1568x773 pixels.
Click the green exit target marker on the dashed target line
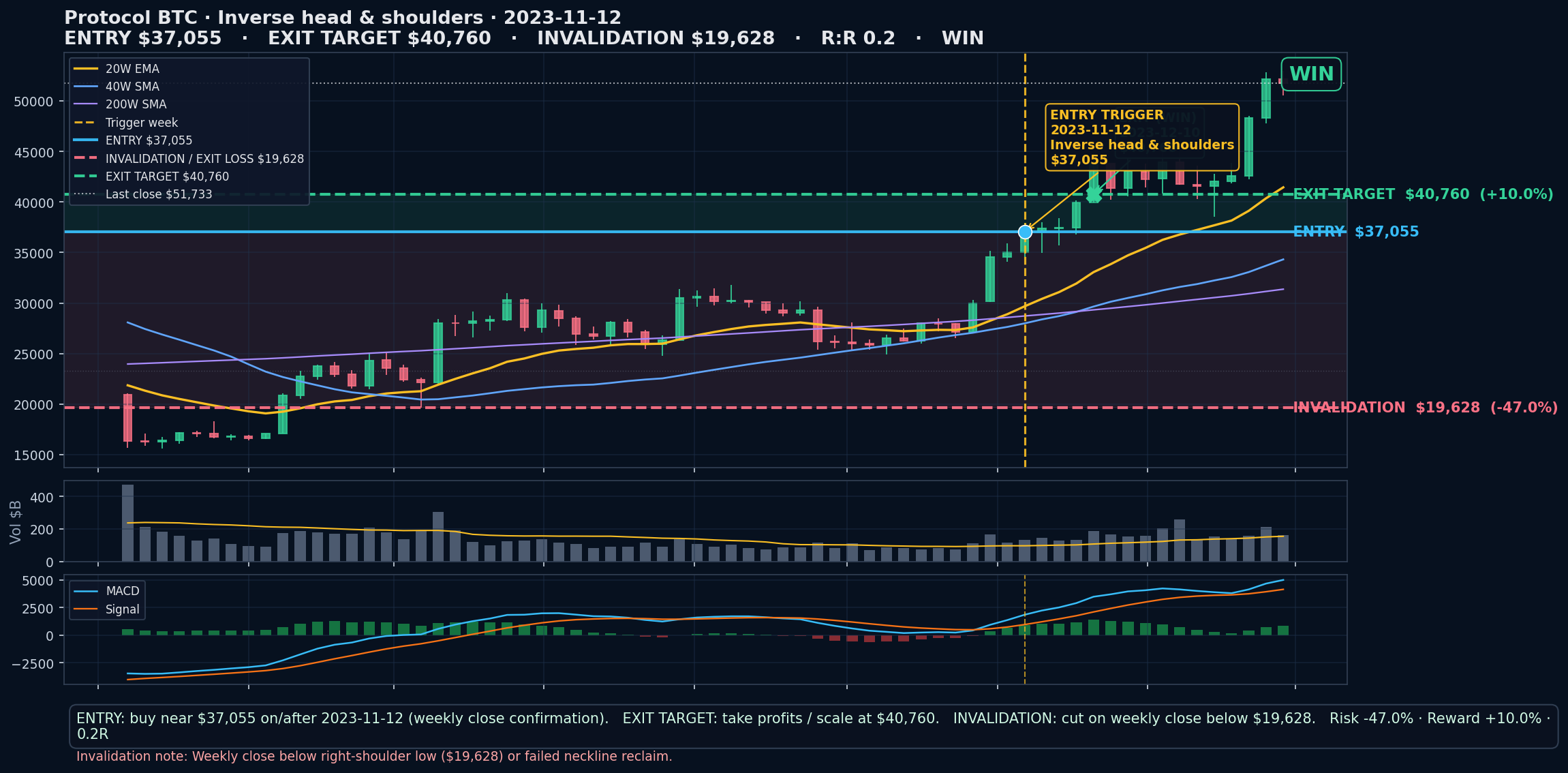tap(1094, 195)
